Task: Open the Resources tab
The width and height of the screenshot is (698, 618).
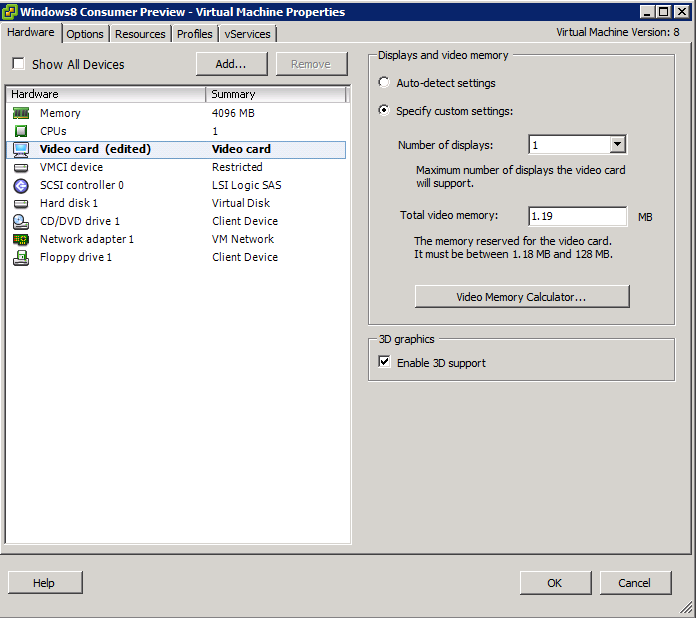Action: tap(140, 34)
